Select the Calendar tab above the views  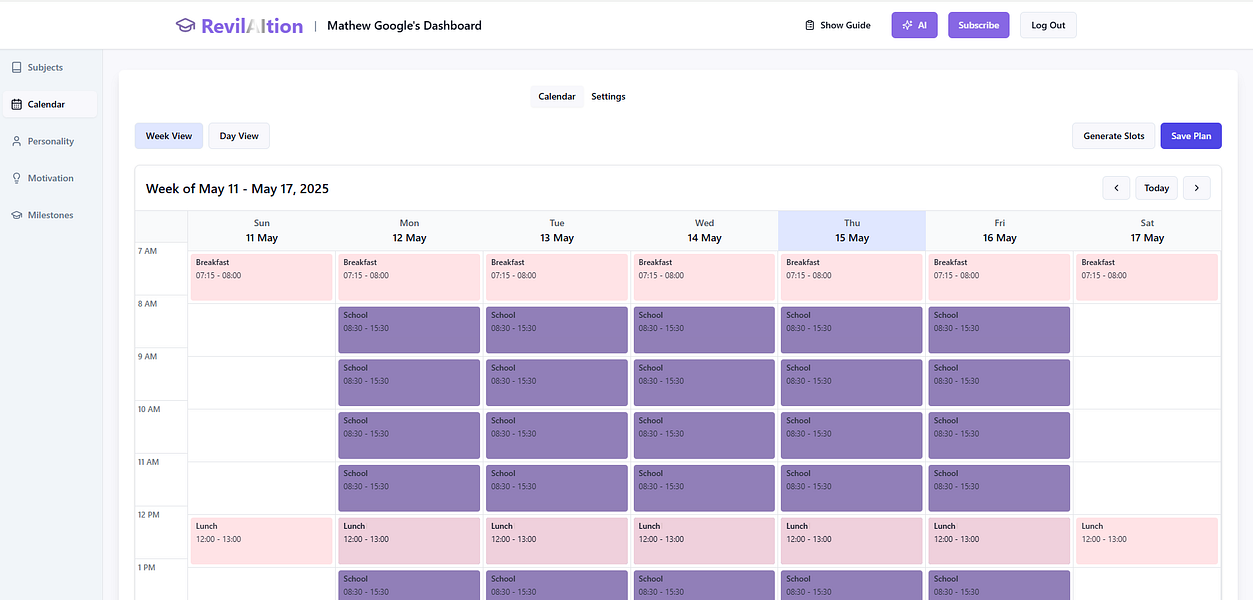point(557,97)
